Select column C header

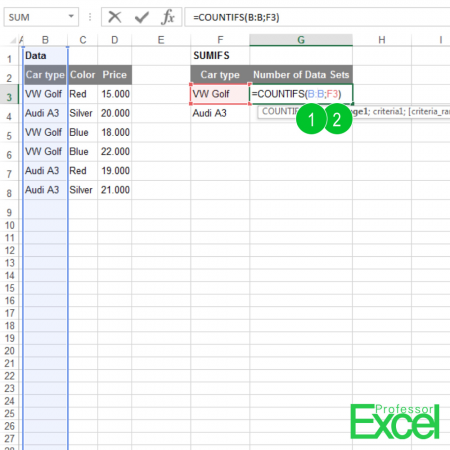pyautogui.click(x=83, y=40)
